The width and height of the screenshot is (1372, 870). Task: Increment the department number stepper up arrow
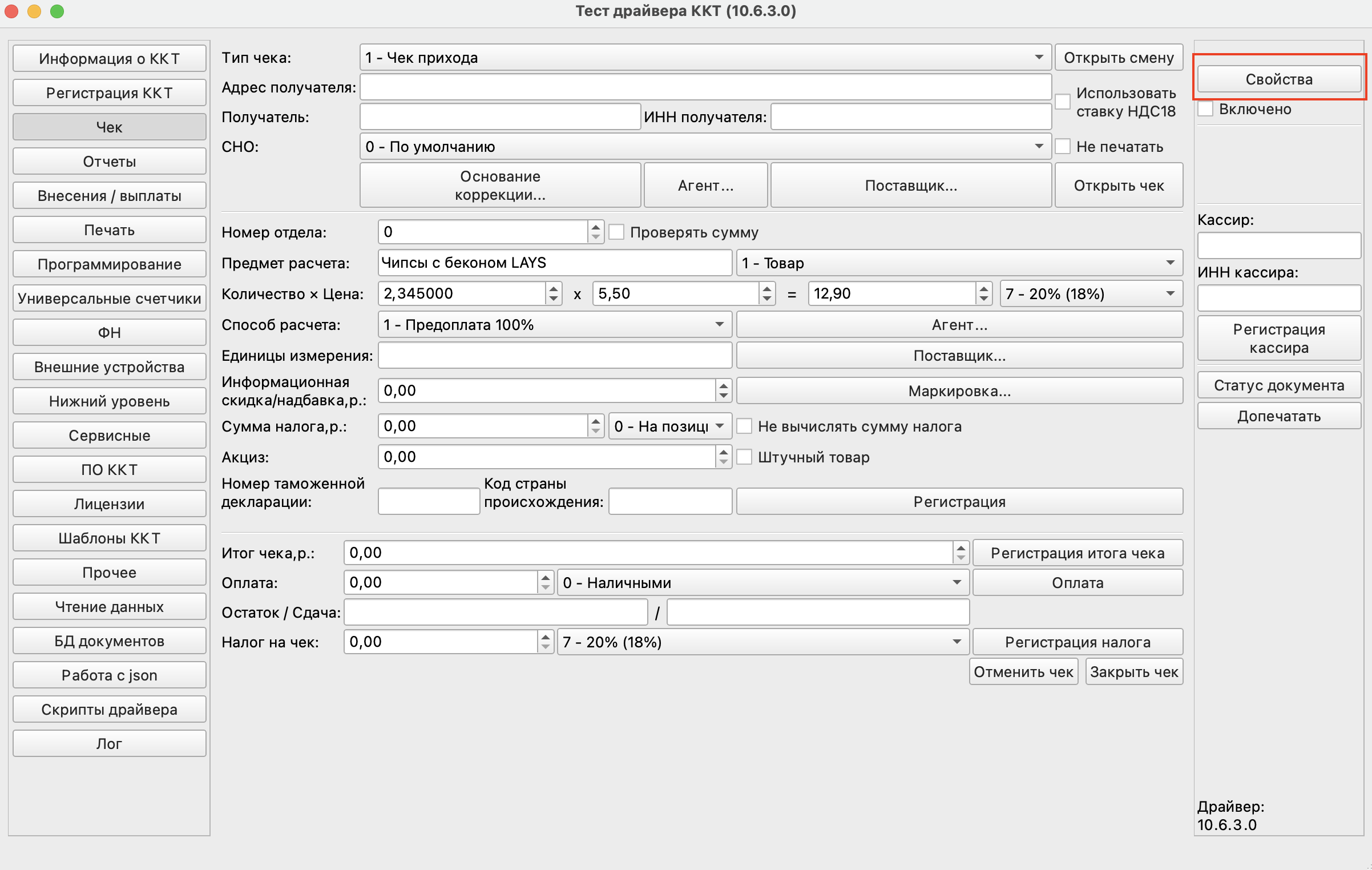coord(595,227)
